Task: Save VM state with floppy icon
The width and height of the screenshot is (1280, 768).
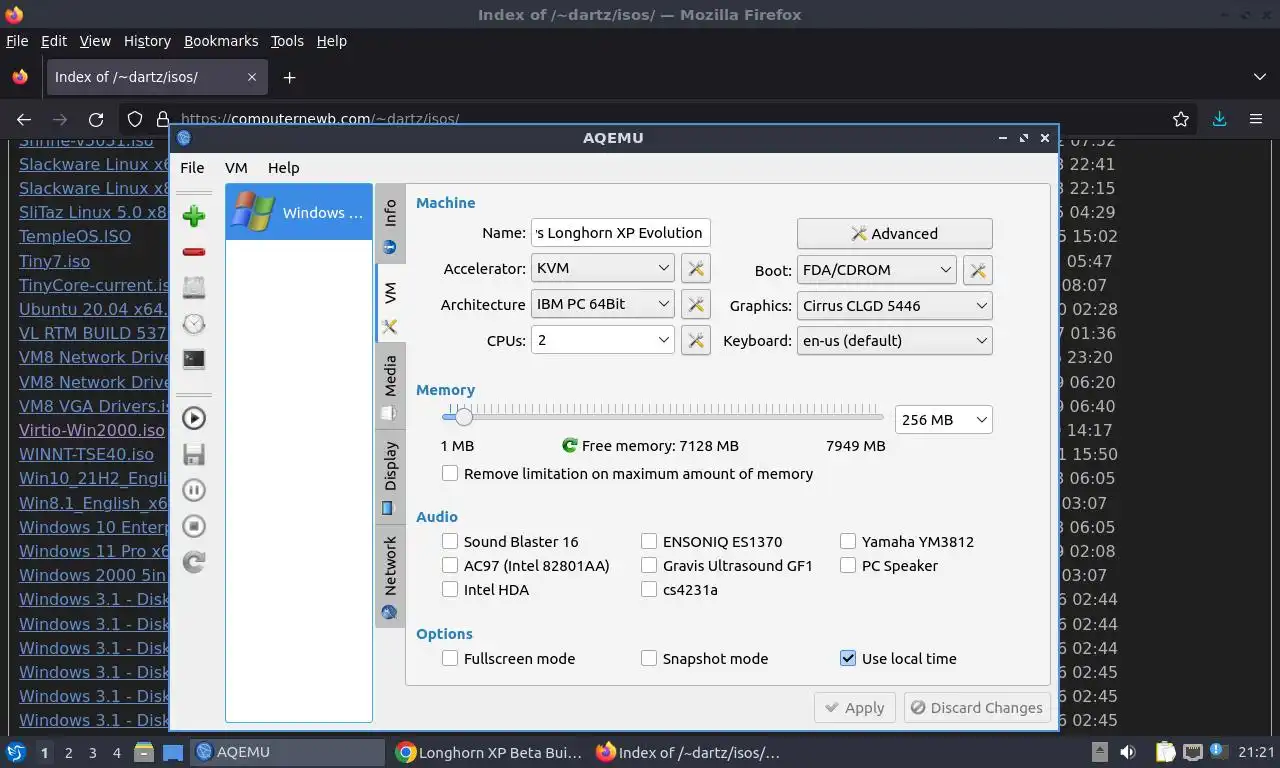Action: click(x=194, y=455)
